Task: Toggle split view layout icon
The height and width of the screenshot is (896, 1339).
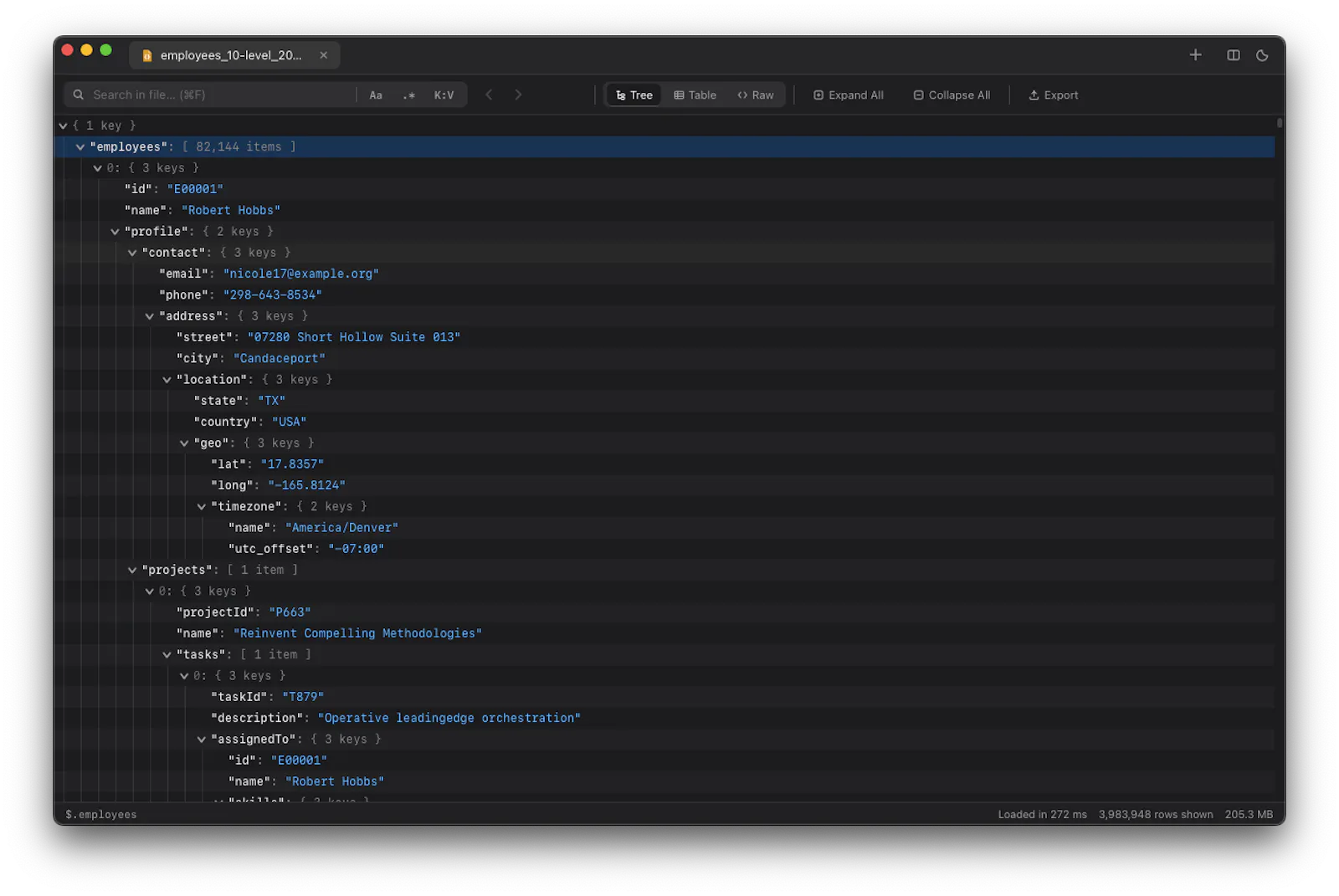Action: coord(1233,55)
